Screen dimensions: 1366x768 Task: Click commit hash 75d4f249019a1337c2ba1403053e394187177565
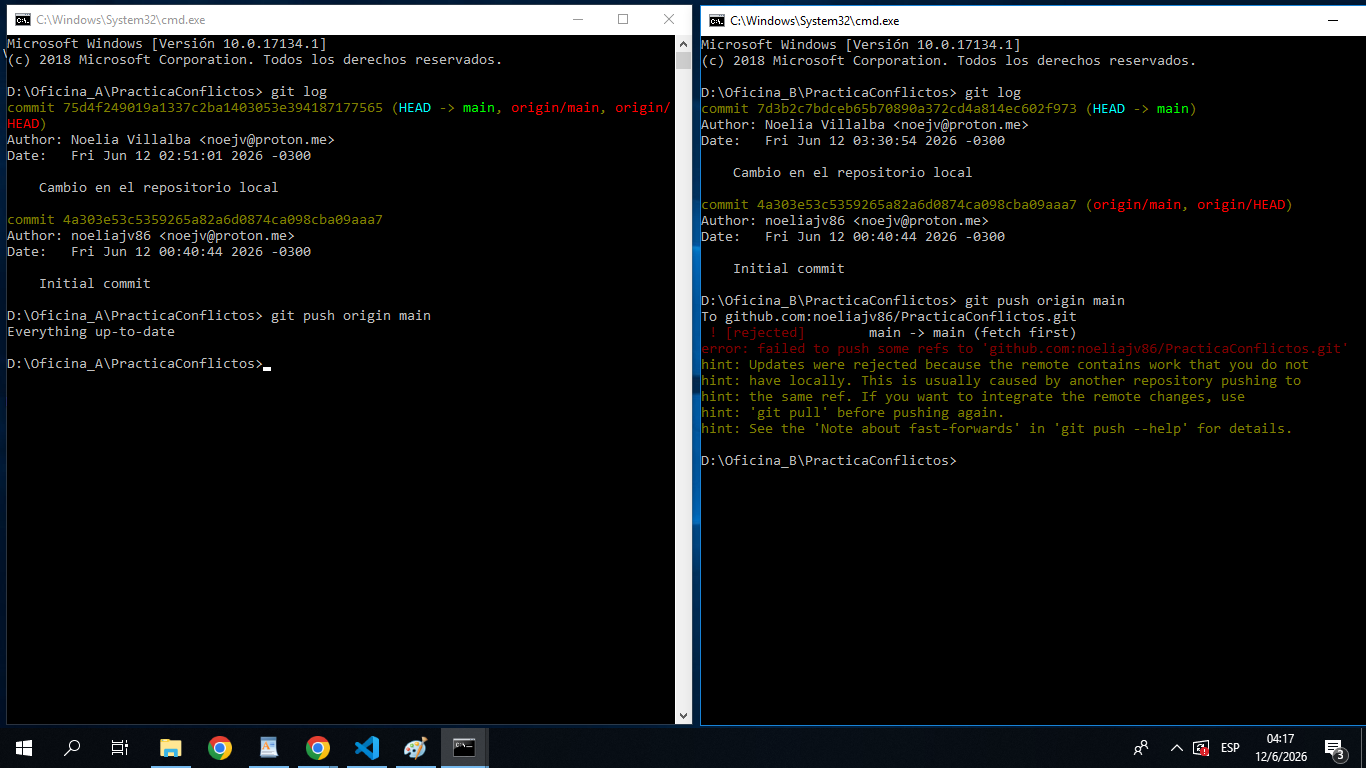(223, 108)
